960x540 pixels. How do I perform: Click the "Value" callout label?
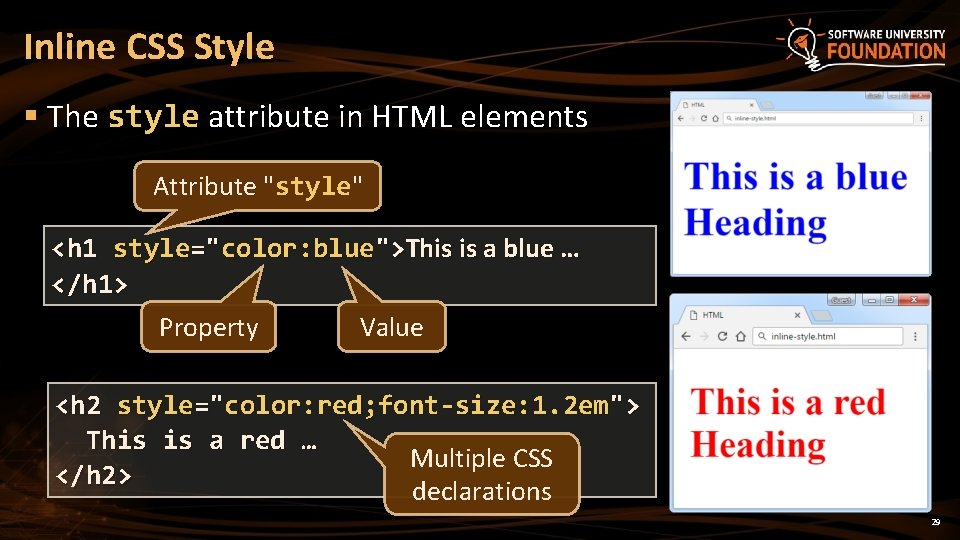pyautogui.click(x=392, y=327)
